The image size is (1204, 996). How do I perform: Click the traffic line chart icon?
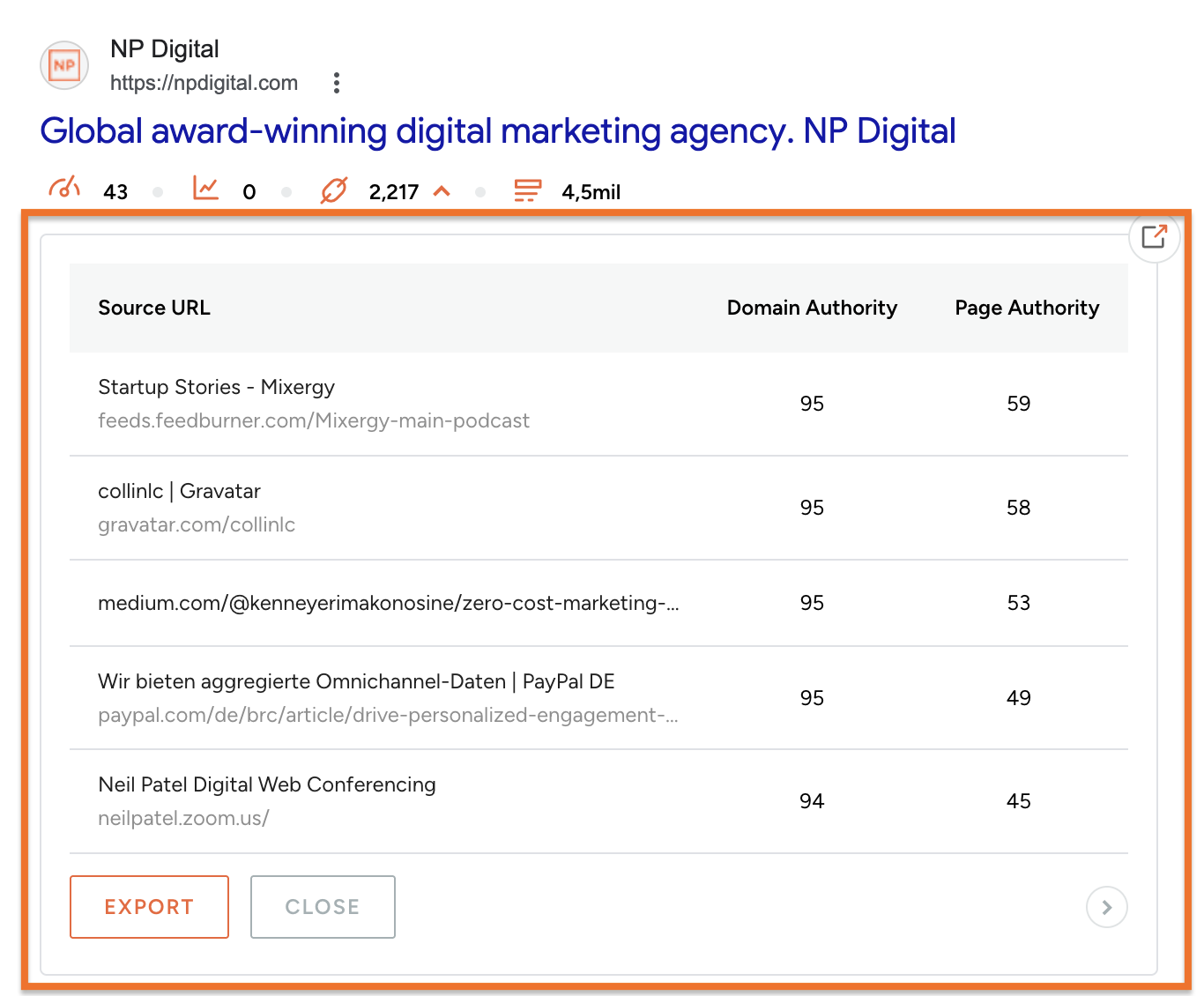(205, 189)
